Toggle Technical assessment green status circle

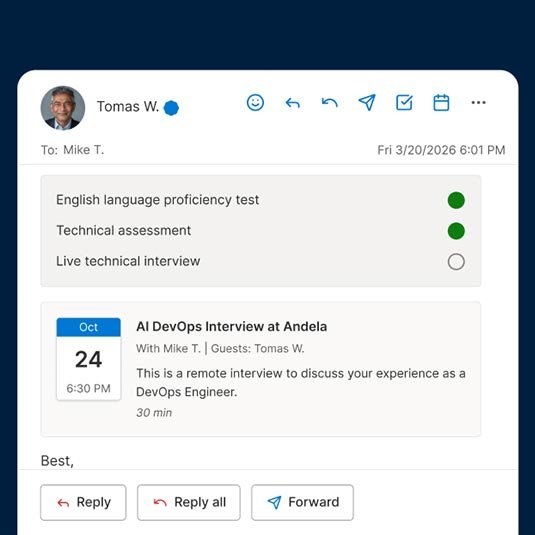click(x=456, y=231)
